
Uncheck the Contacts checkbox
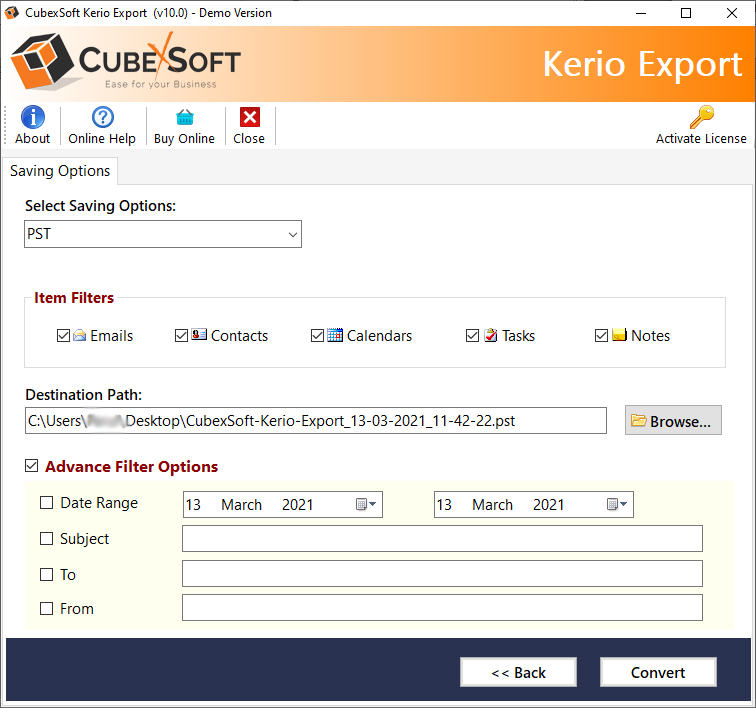tap(181, 335)
